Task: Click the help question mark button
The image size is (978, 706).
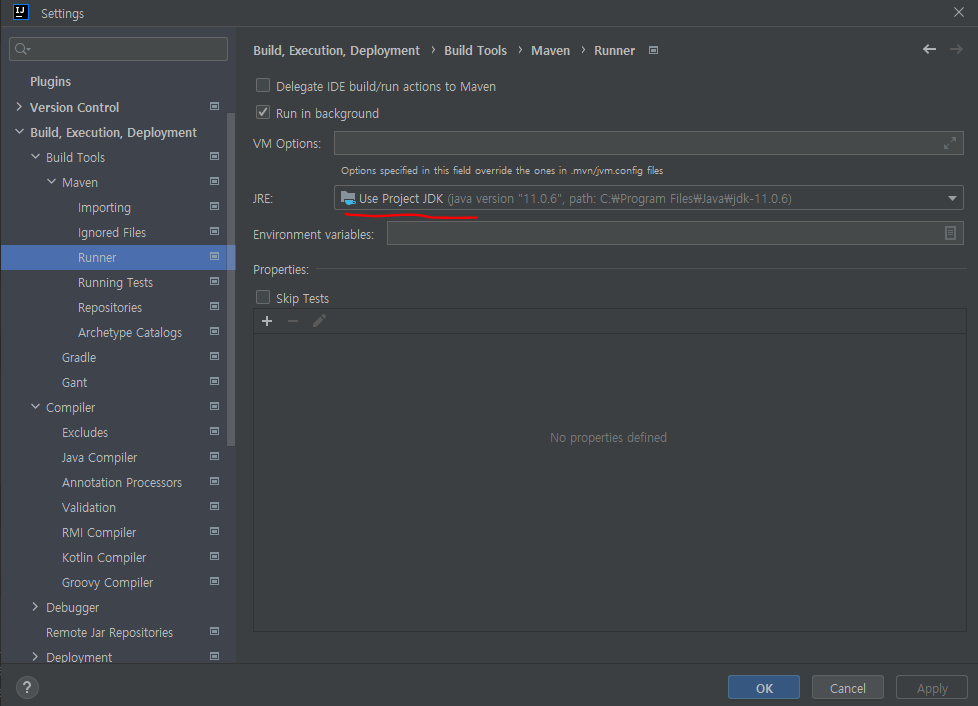Action: (x=27, y=688)
